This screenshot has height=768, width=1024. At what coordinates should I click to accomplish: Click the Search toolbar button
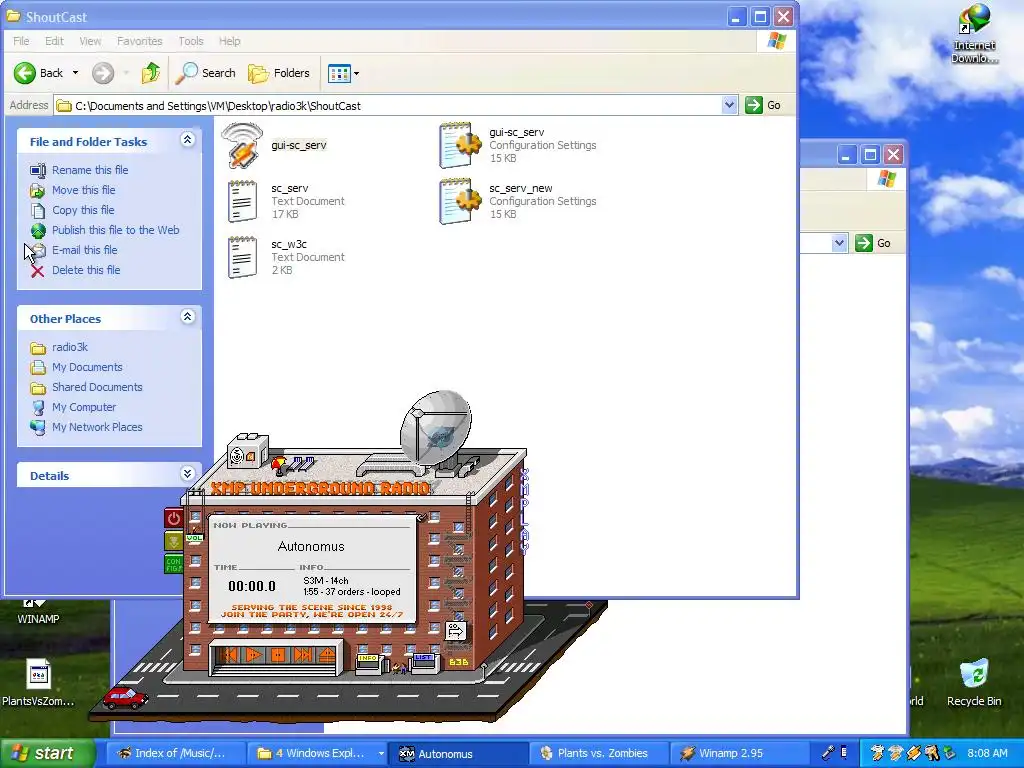(205, 73)
